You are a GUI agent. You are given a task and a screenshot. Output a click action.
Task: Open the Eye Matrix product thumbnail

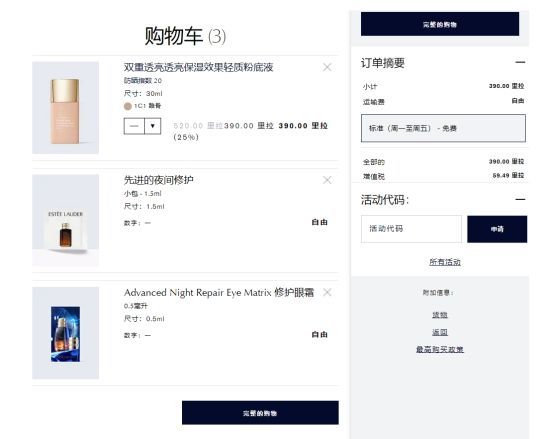[65, 333]
